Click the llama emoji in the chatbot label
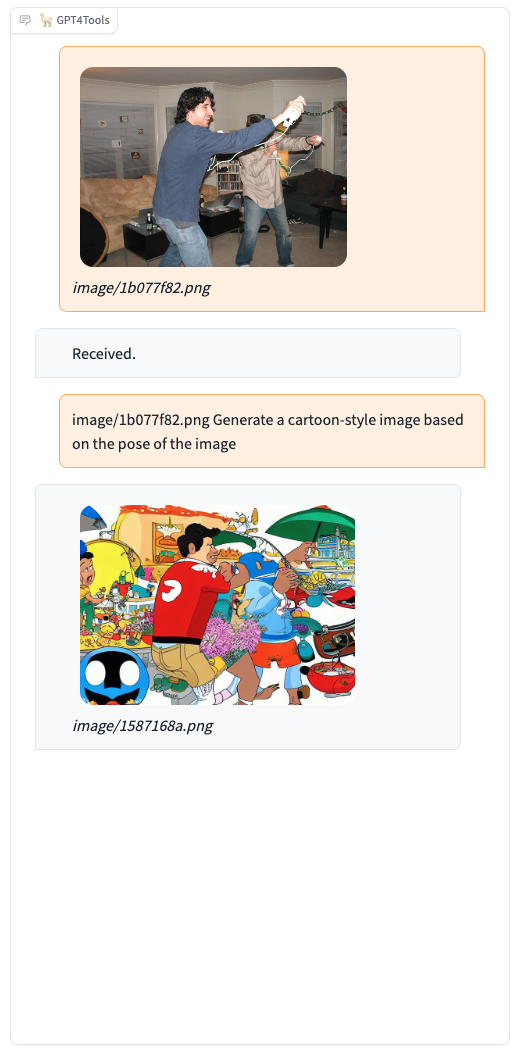Screen dimensions: 519x1057 pos(46,20)
